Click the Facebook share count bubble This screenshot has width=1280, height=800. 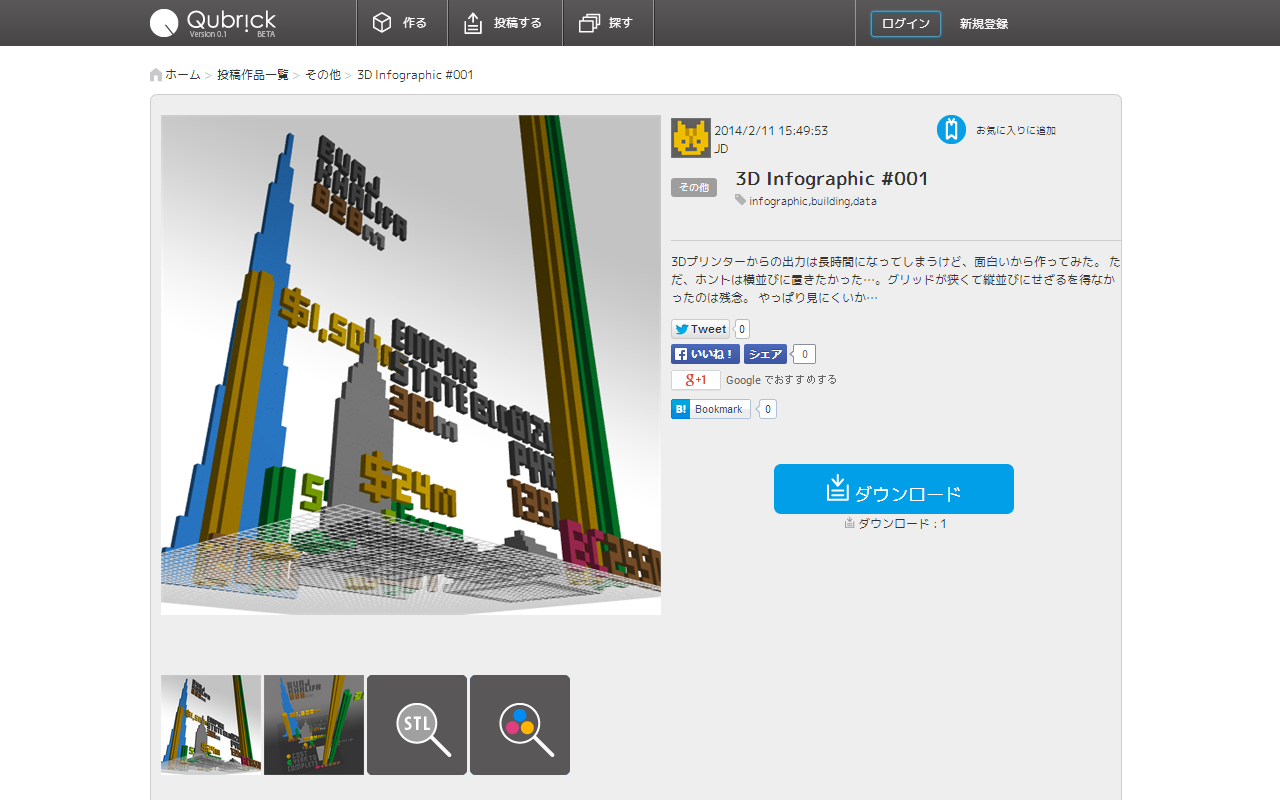(805, 354)
